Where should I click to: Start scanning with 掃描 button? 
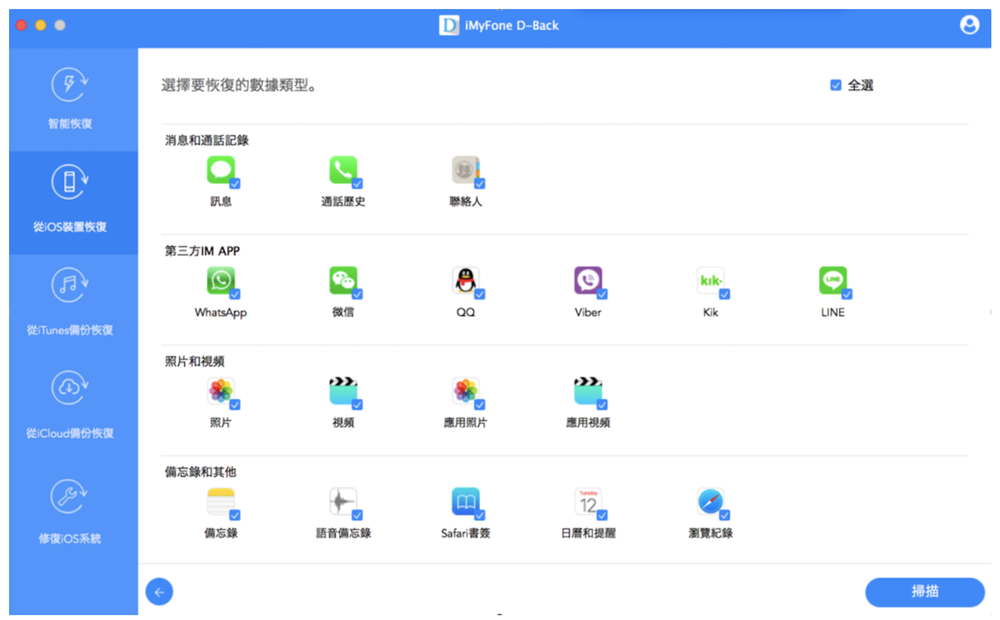tap(925, 592)
